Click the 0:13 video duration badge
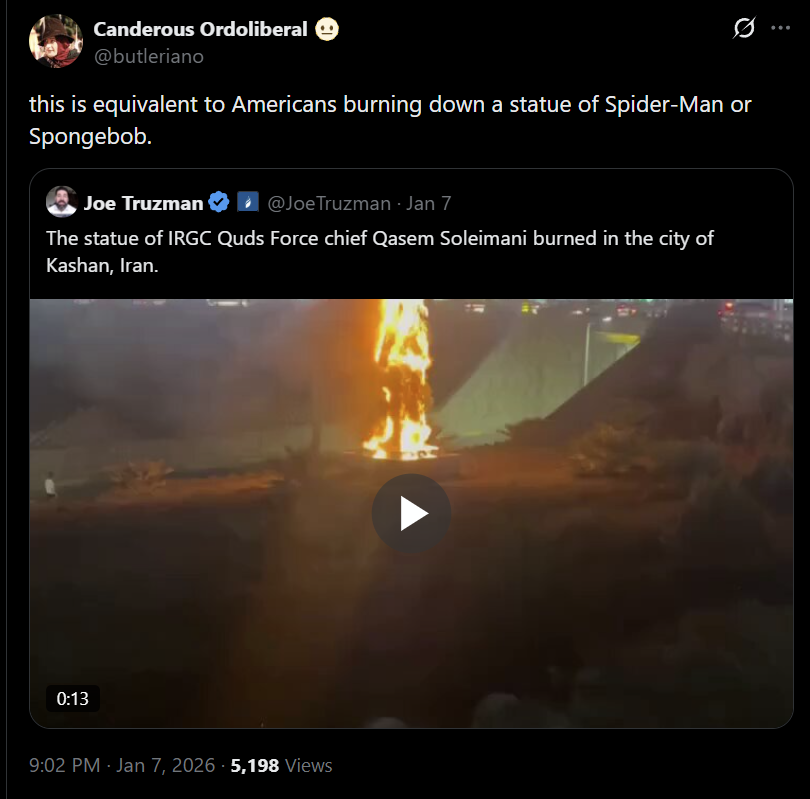 pos(74,698)
